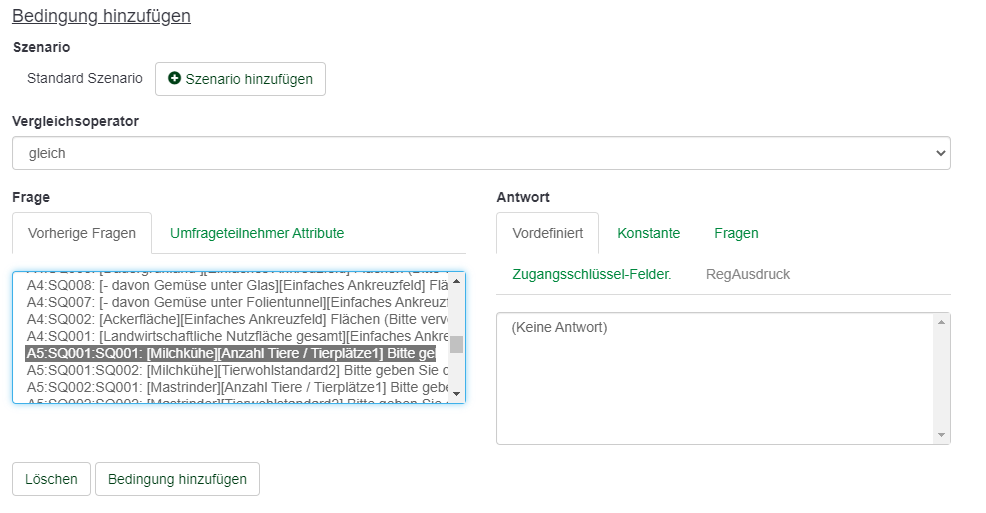Open the Fragen answer tab

736,233
